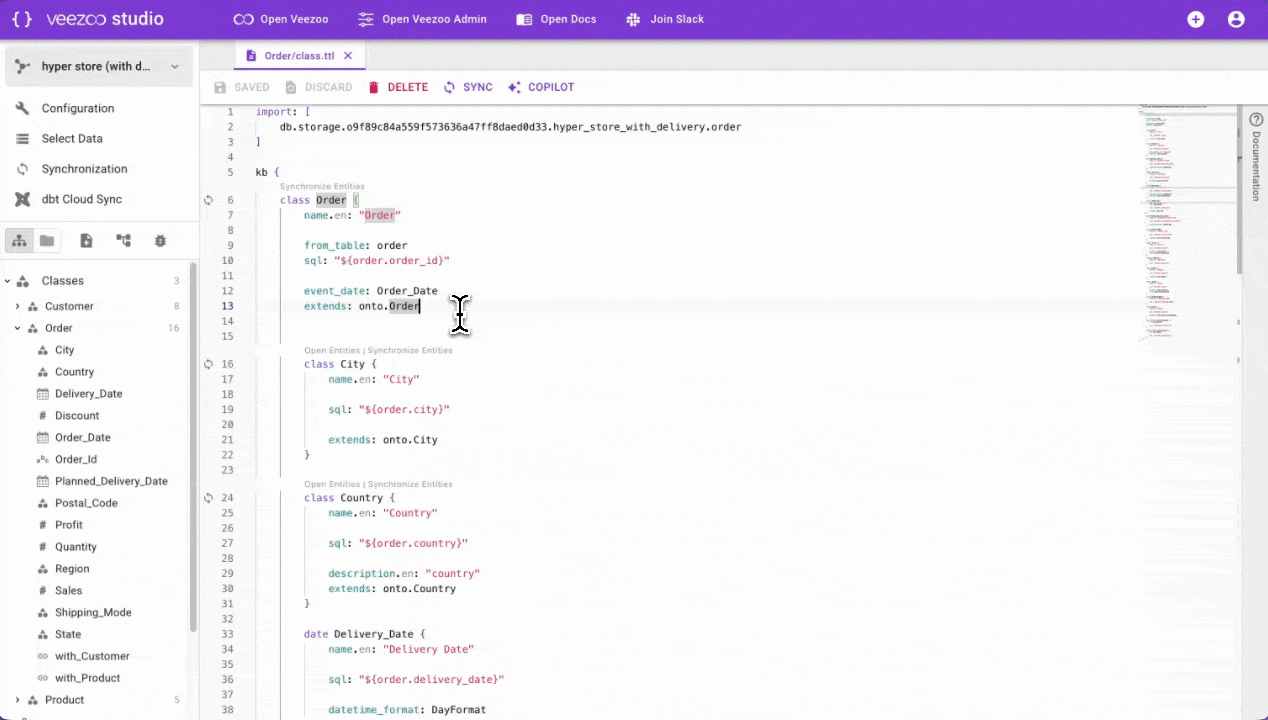
Task: Switch to hierarchy tree view toggle
Action: (x=19, y=241)
